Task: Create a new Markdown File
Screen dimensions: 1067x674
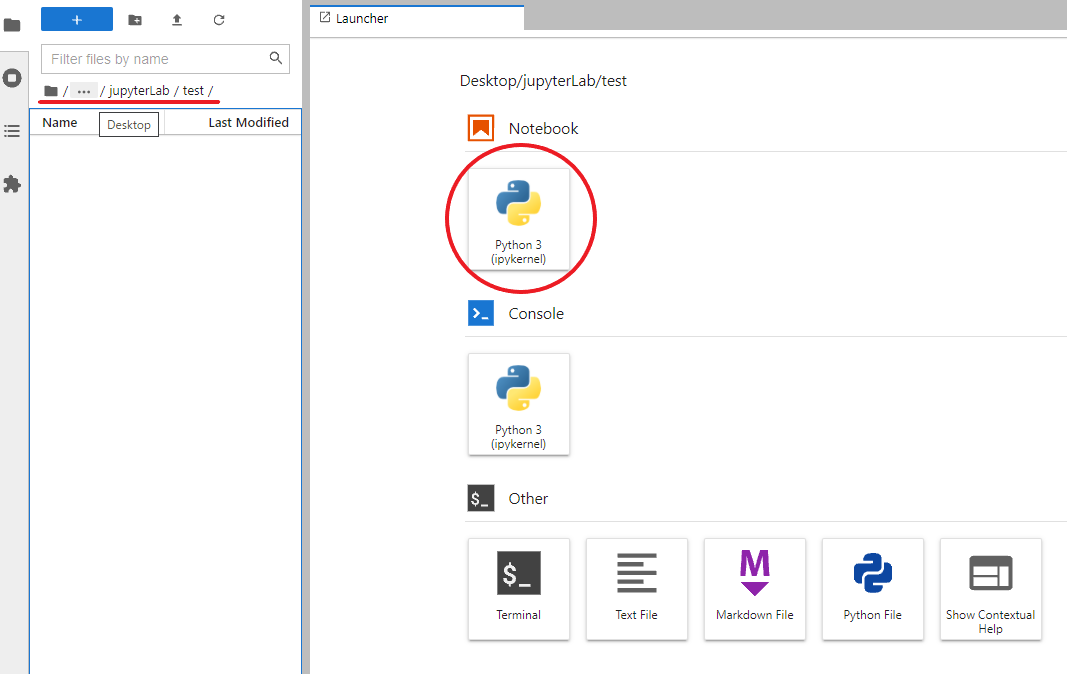Action: click(x=755, y=589)
